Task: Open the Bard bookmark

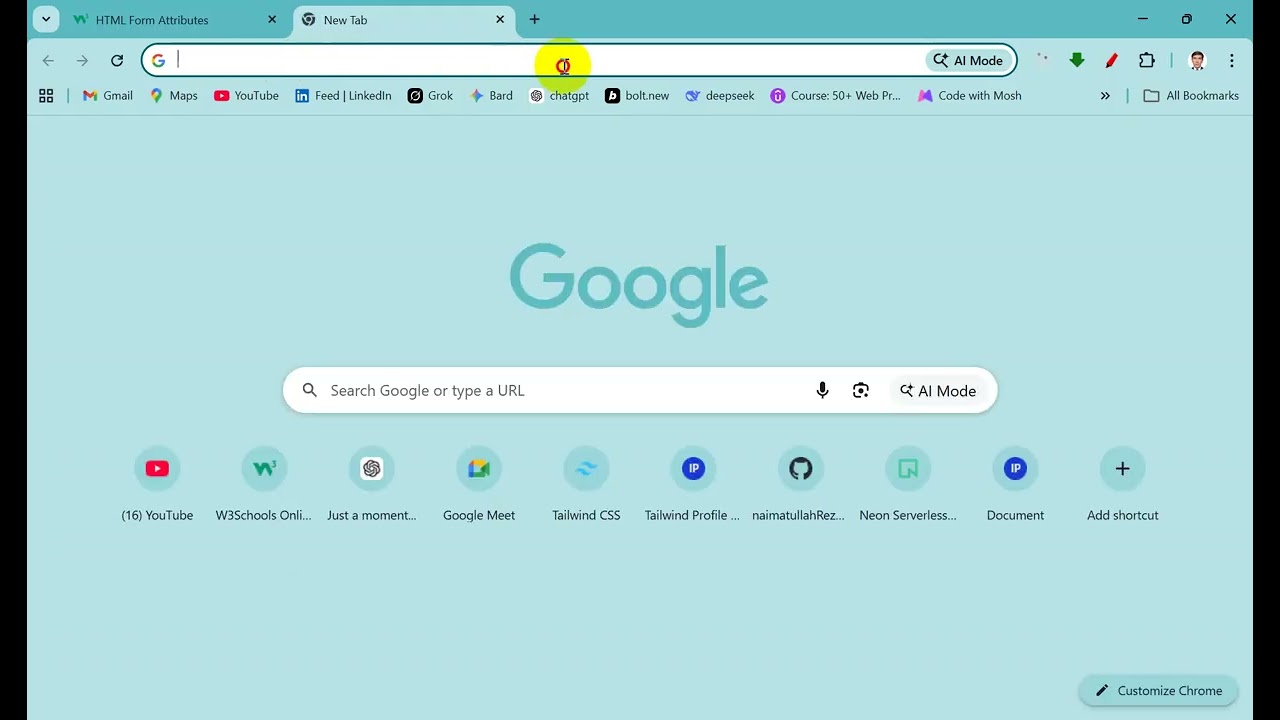Action: click(x=492, y=96)
